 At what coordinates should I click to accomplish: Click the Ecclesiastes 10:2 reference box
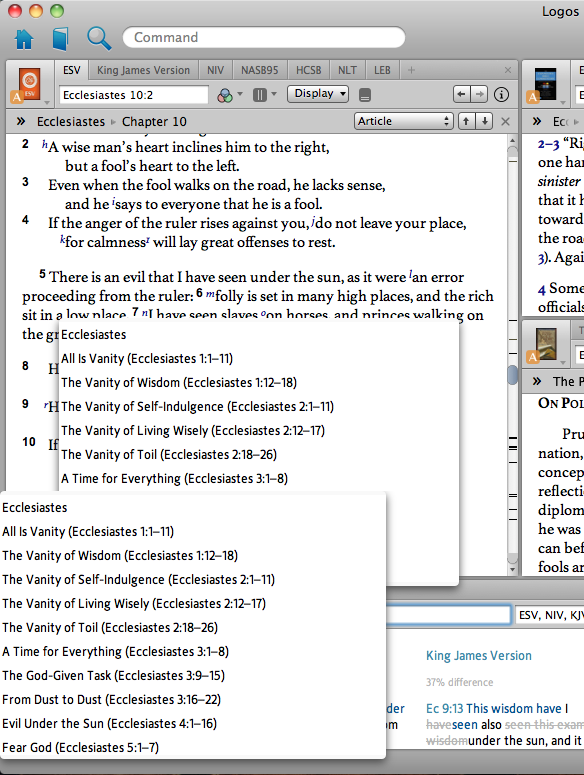click(133, 95)
